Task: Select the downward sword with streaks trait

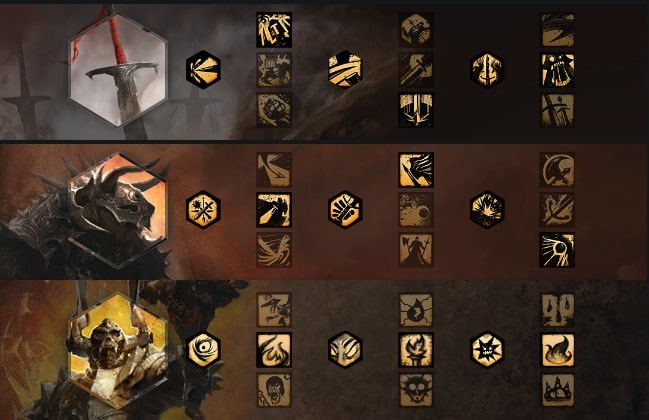Action: pyautogui.click(x=416, y=110)
